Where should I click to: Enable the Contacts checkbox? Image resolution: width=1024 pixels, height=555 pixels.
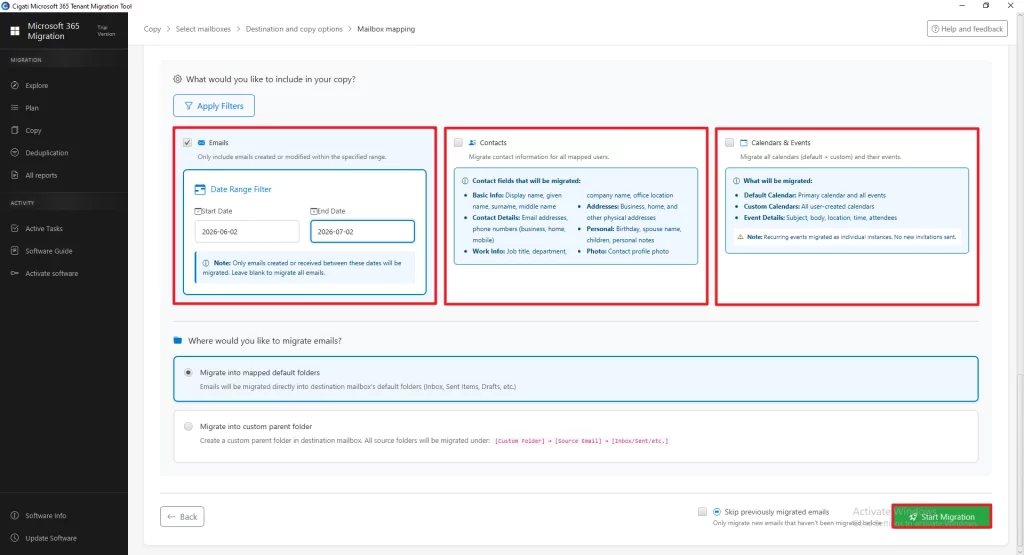pos(458,142)
